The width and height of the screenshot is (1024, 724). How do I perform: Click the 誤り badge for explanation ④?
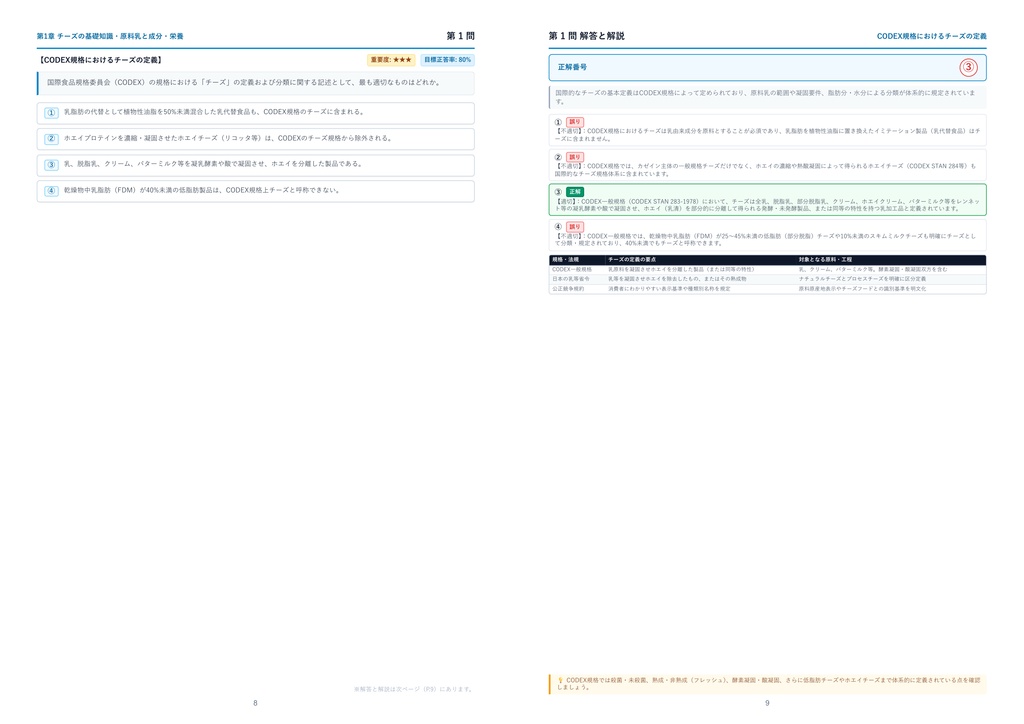click(575, 227)
